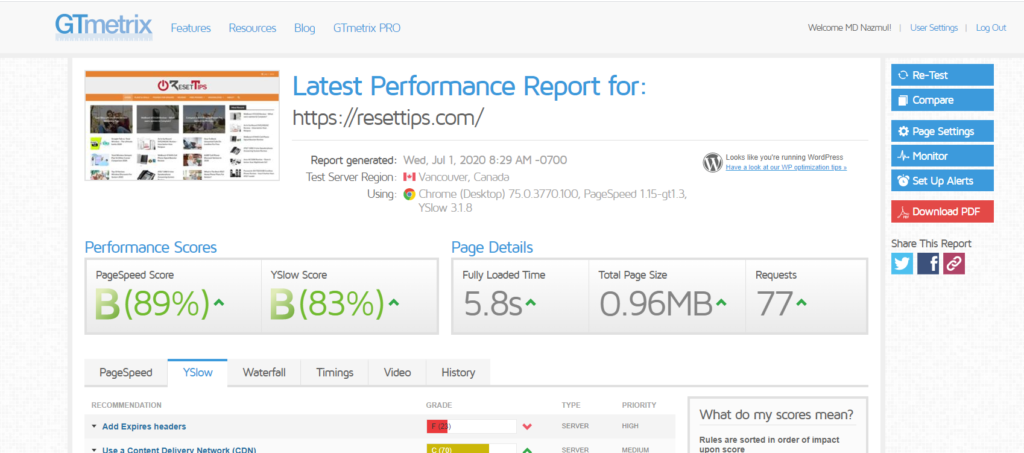
Task: Share report via Facebook icon
Action: click(x=928, y=263)
